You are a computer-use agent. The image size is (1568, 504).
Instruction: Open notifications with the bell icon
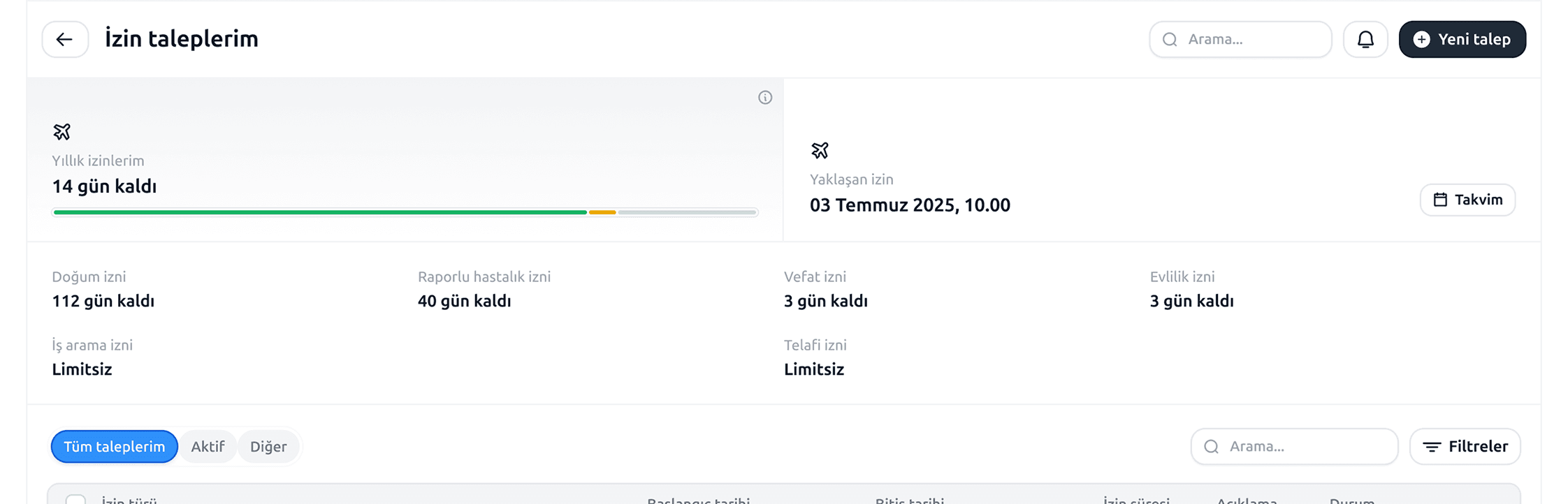coord(1365,39)
